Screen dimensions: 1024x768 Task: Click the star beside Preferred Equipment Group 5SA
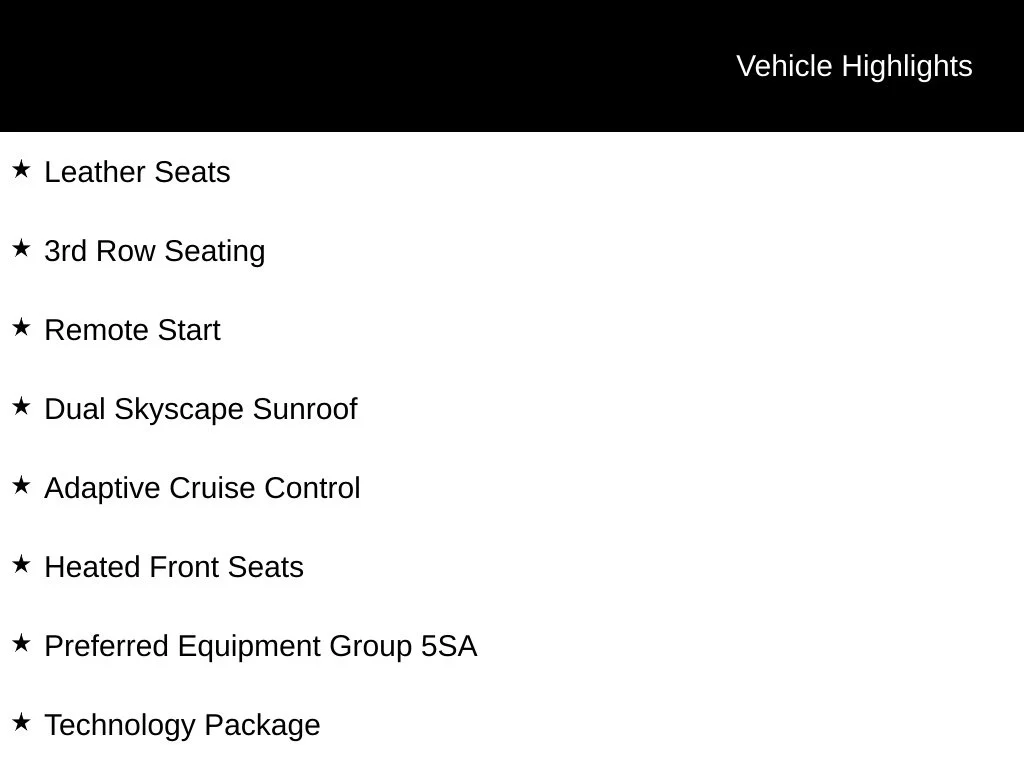tap(21, 643)
